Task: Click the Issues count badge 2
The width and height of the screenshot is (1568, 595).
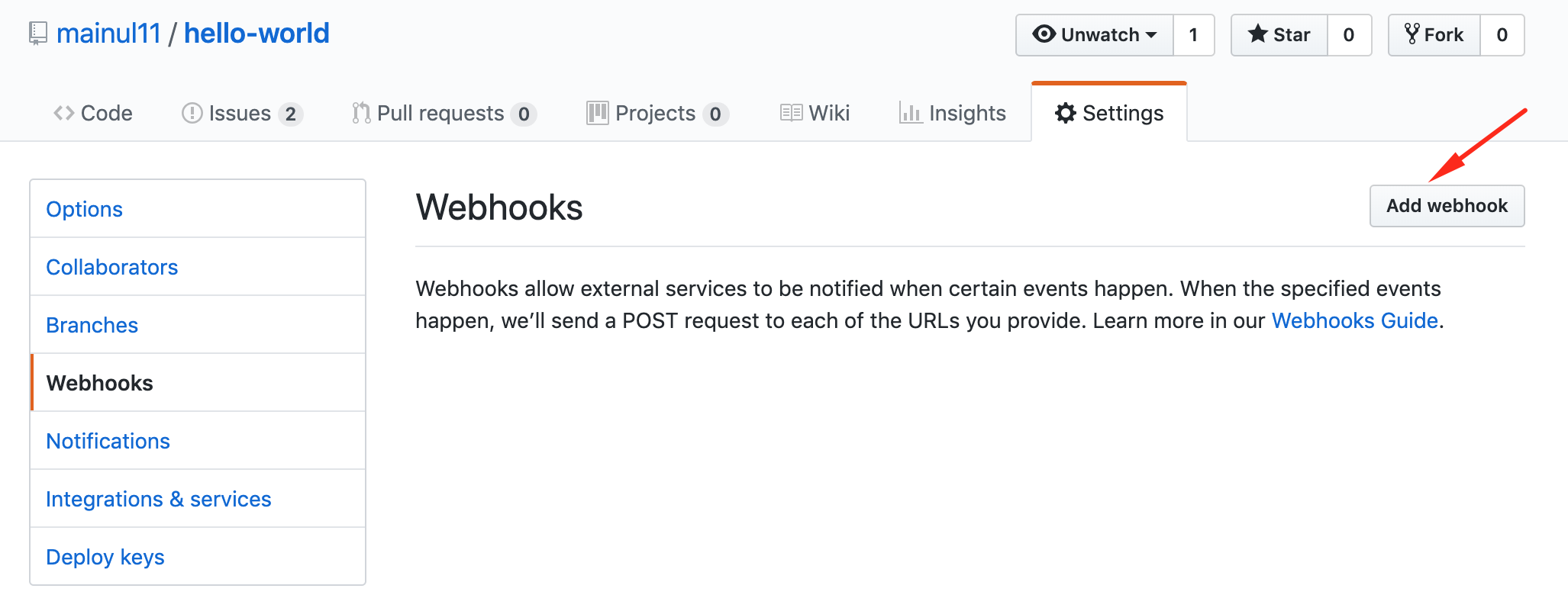Action: click(x=290, y=114)
